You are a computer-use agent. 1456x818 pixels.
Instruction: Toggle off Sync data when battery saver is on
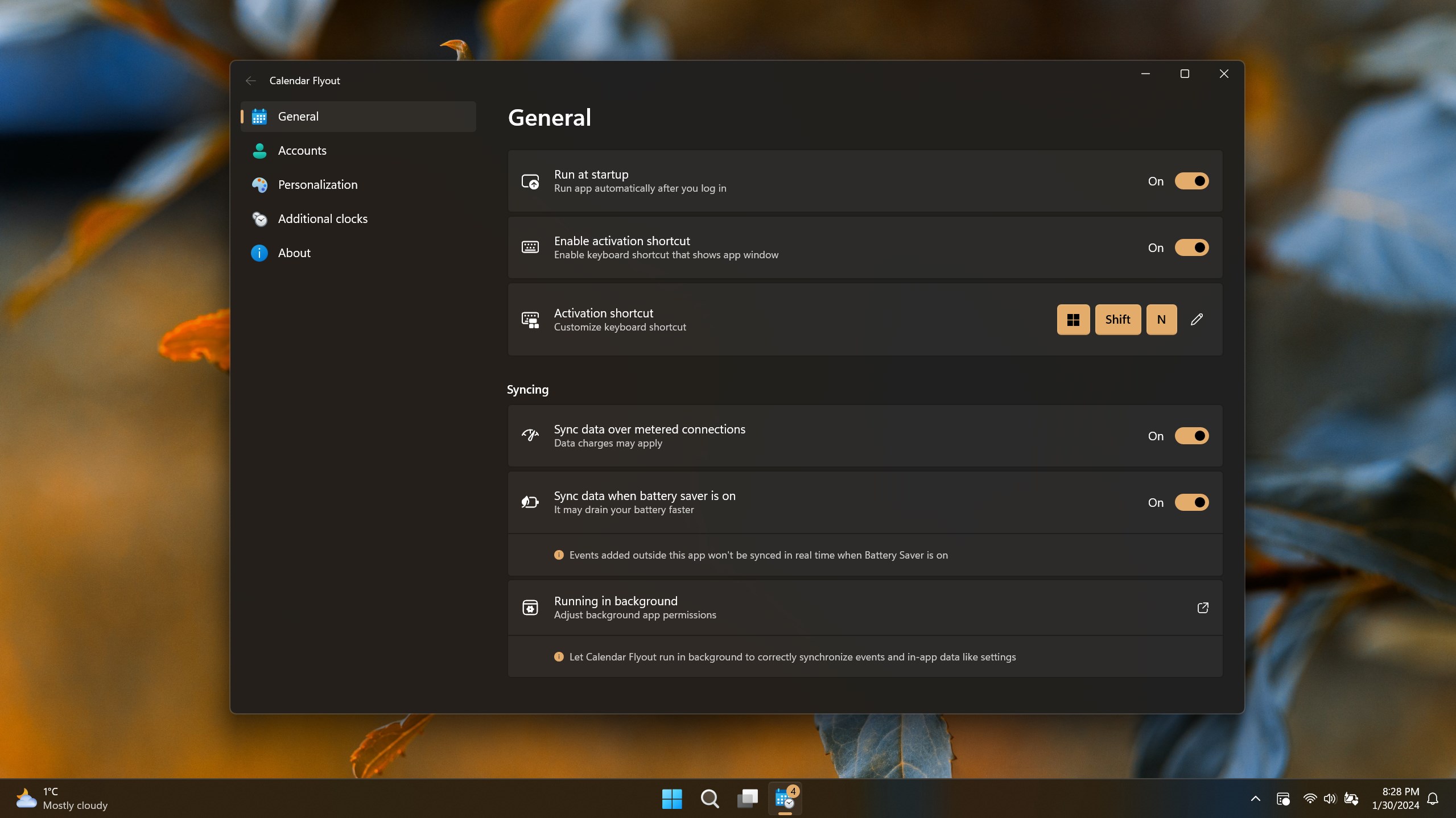1192,502
